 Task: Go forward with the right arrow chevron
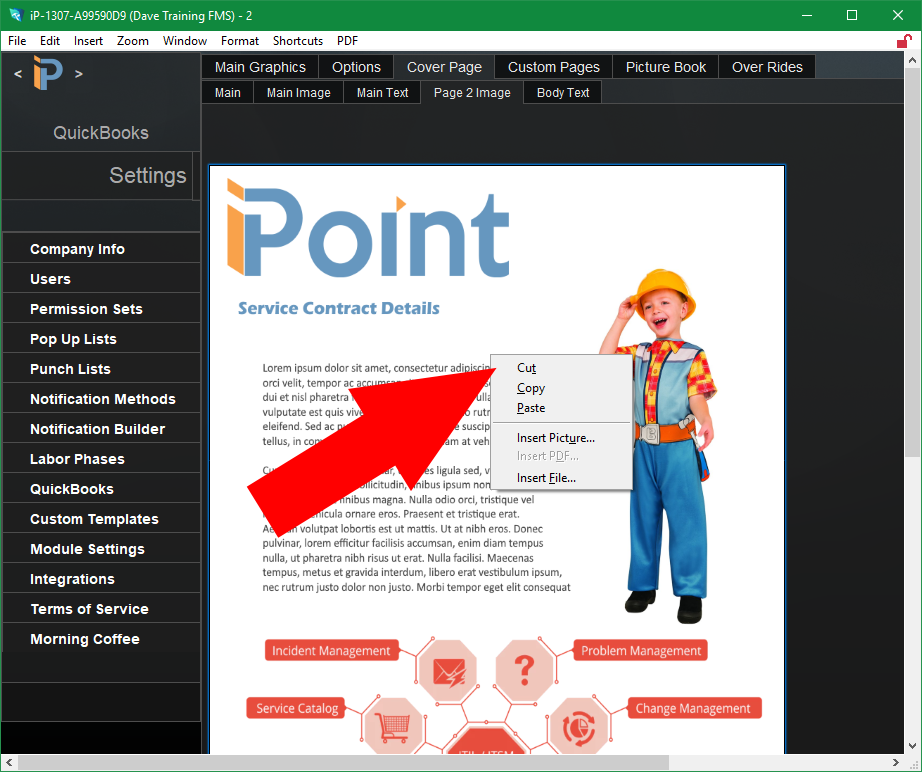[x=79, y=74]
